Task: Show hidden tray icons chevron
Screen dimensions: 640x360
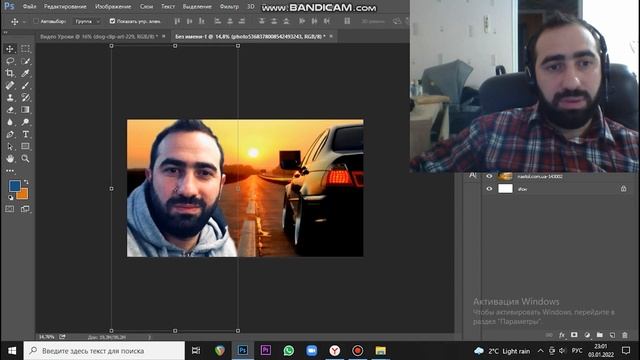Action: coord(540,351)
